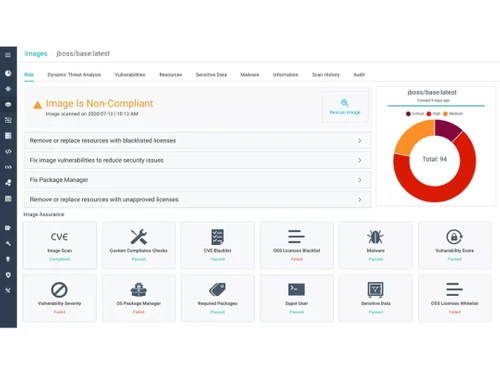Click the 'Total: 94' donut center text
The height and width of the screenshot is (375, 500).
435,159
